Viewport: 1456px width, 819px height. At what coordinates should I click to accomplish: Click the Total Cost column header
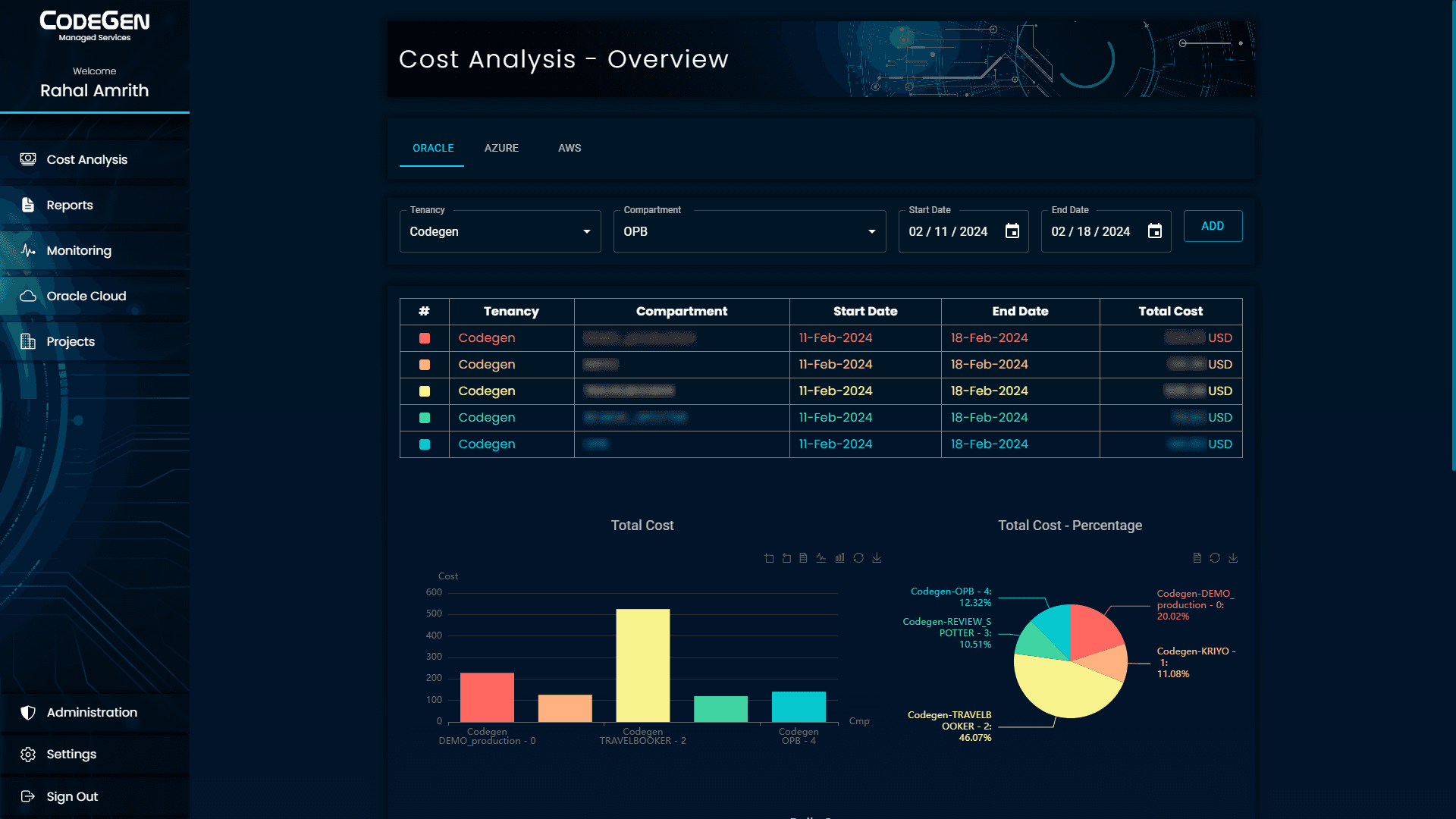(x=1171, y=312)
